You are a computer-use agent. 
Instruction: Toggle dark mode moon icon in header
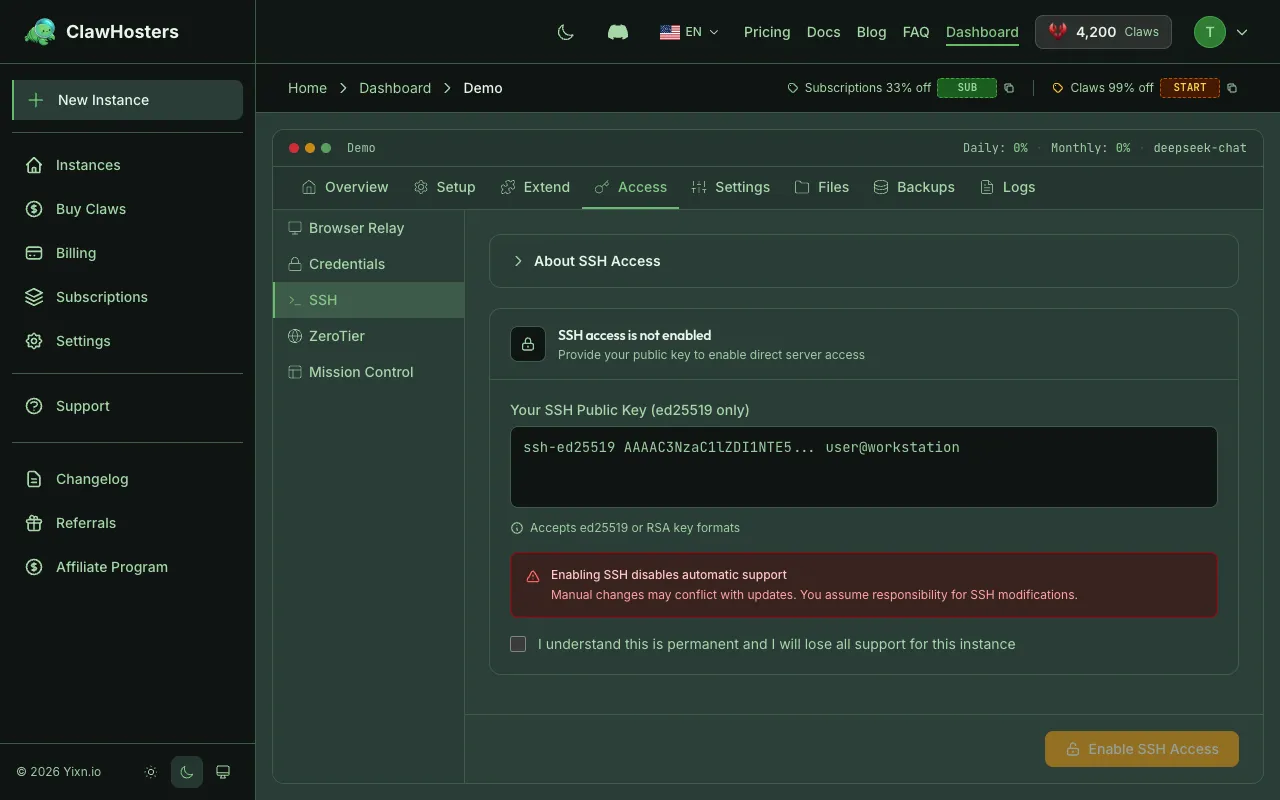[565, 32]
